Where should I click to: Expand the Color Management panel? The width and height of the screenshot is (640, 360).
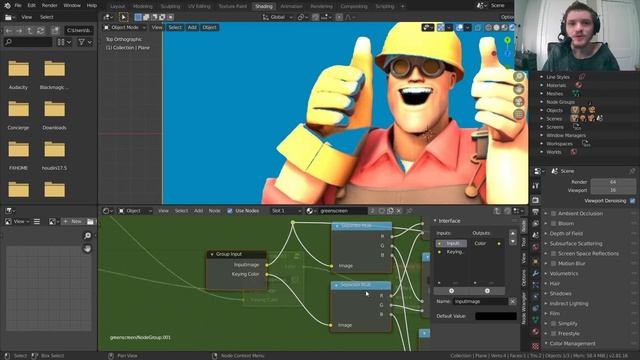tap(572, 344)
